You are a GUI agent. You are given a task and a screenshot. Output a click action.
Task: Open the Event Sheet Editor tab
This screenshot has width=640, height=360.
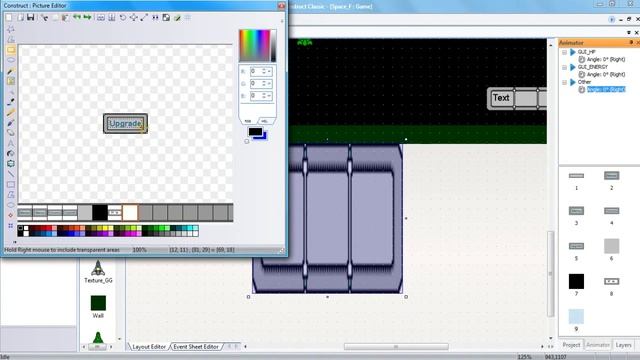196,347
